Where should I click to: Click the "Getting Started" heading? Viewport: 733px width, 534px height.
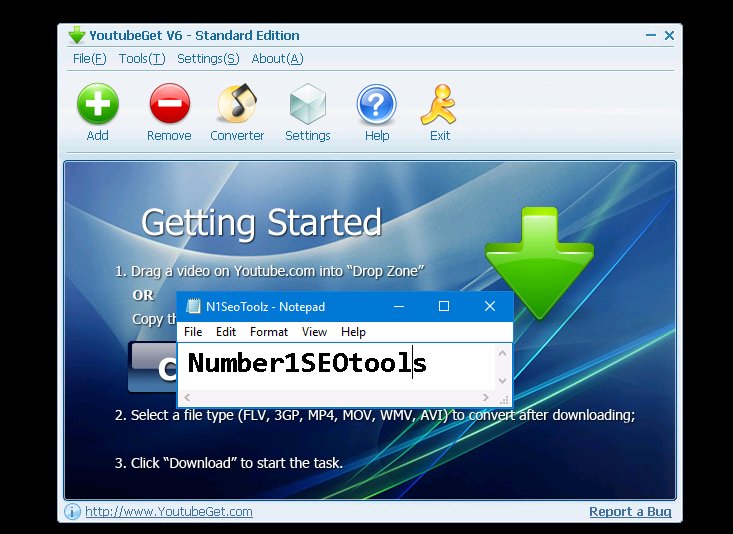pyautogui.click(x=261, y=224)
